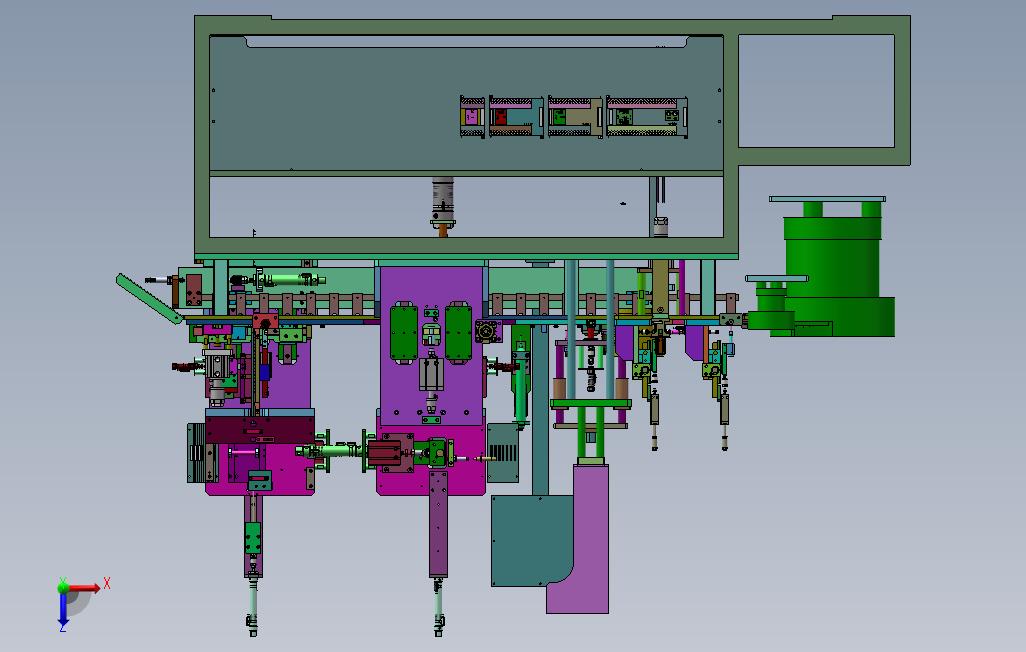Select the center purple plate with two green blocks
The image size is (1026, 652).
pyautogui.click(x=432, y=345)
